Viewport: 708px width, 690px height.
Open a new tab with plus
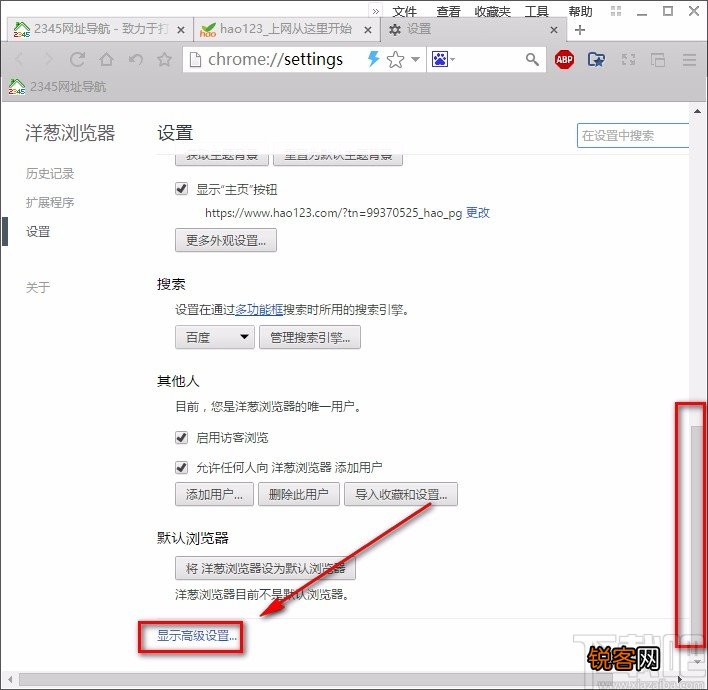[580, 30]
